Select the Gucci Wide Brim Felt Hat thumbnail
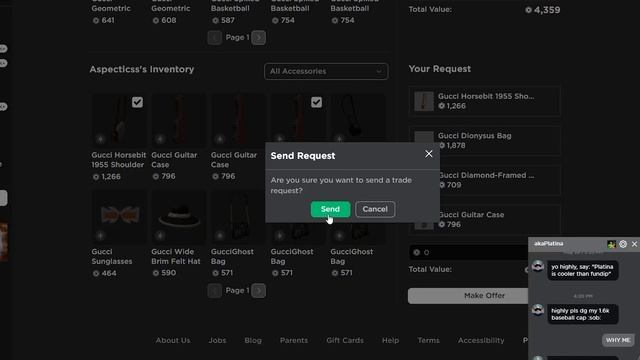 [179, 216]
